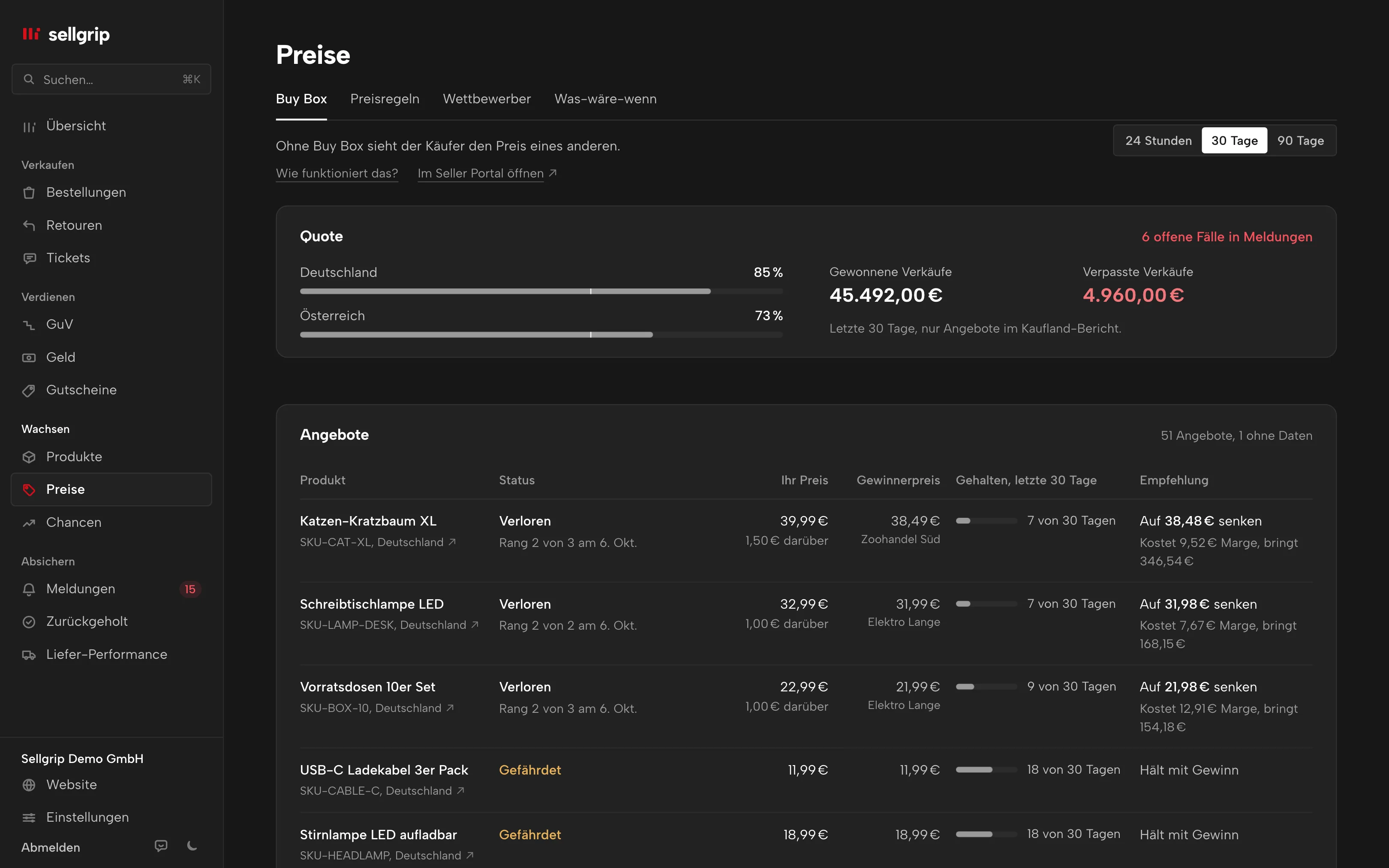Open the Retouren section
The height and width of the screenshot is (868, 1389).
tap(111, 225)
